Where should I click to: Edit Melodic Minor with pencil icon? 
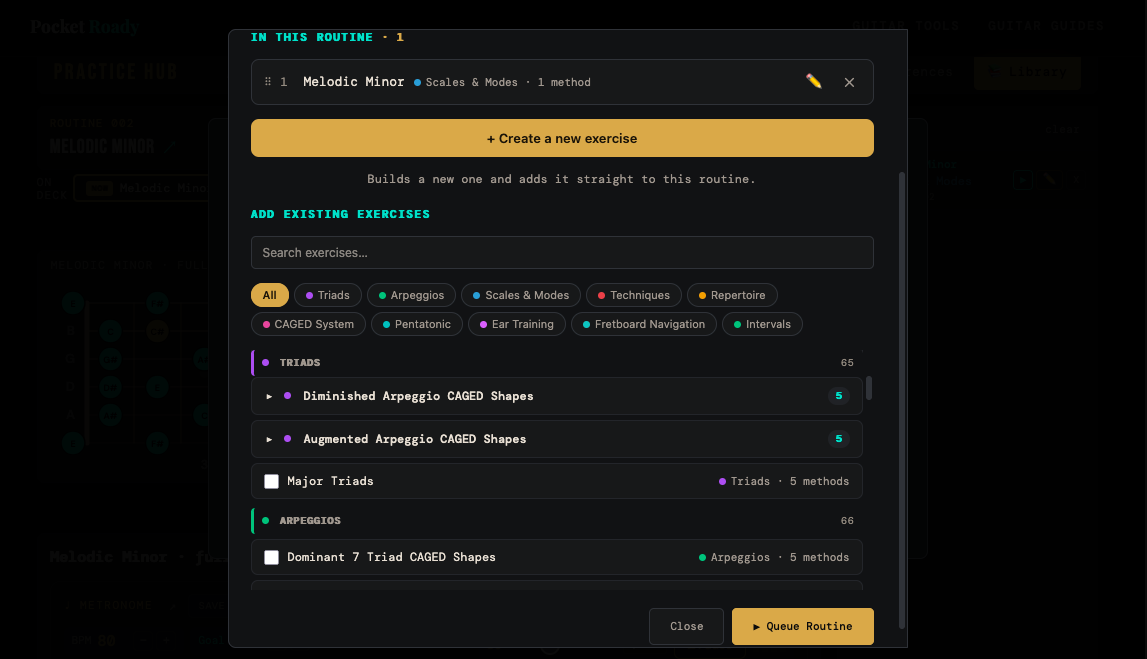point(813,82)
